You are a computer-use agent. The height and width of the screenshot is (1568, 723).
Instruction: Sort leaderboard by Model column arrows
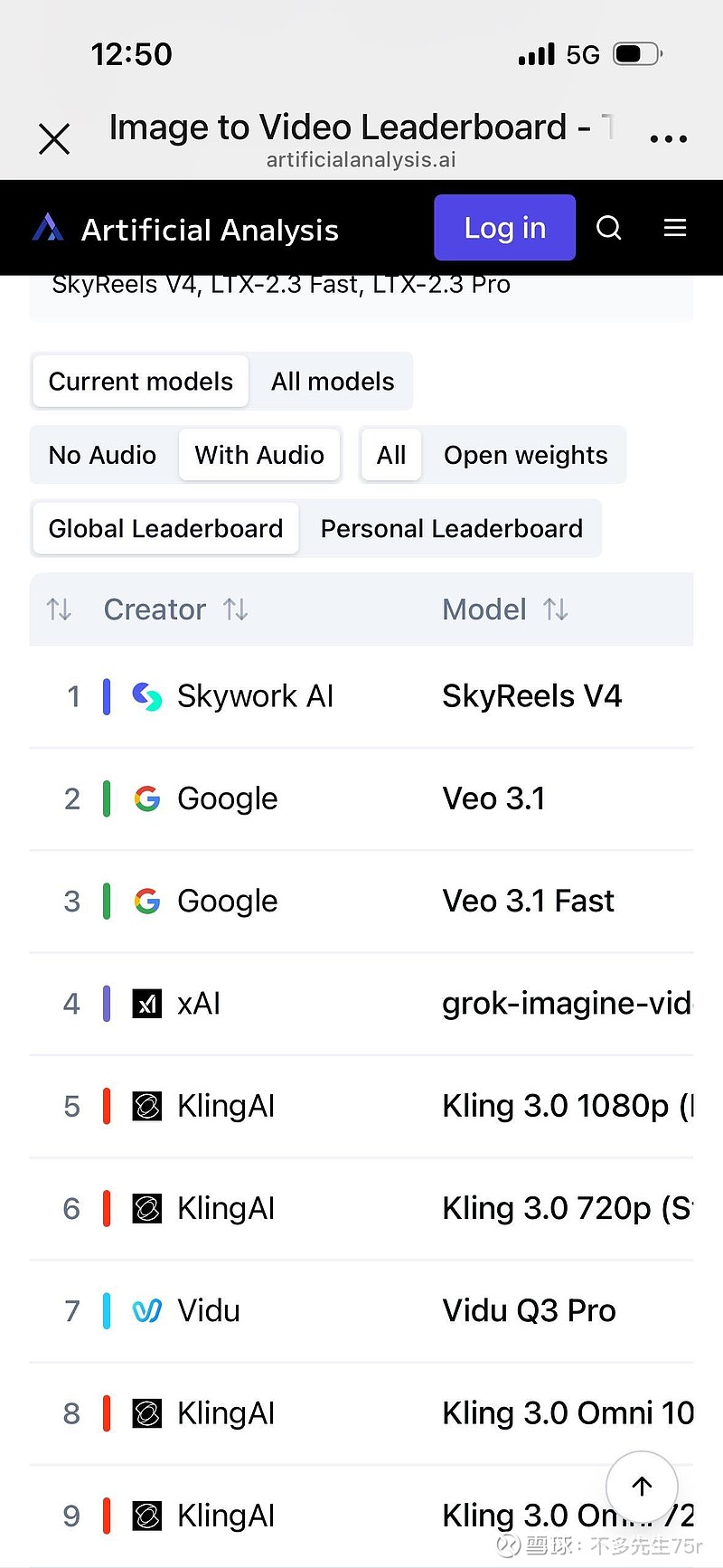pyautogui.click(x=556, y=609)
